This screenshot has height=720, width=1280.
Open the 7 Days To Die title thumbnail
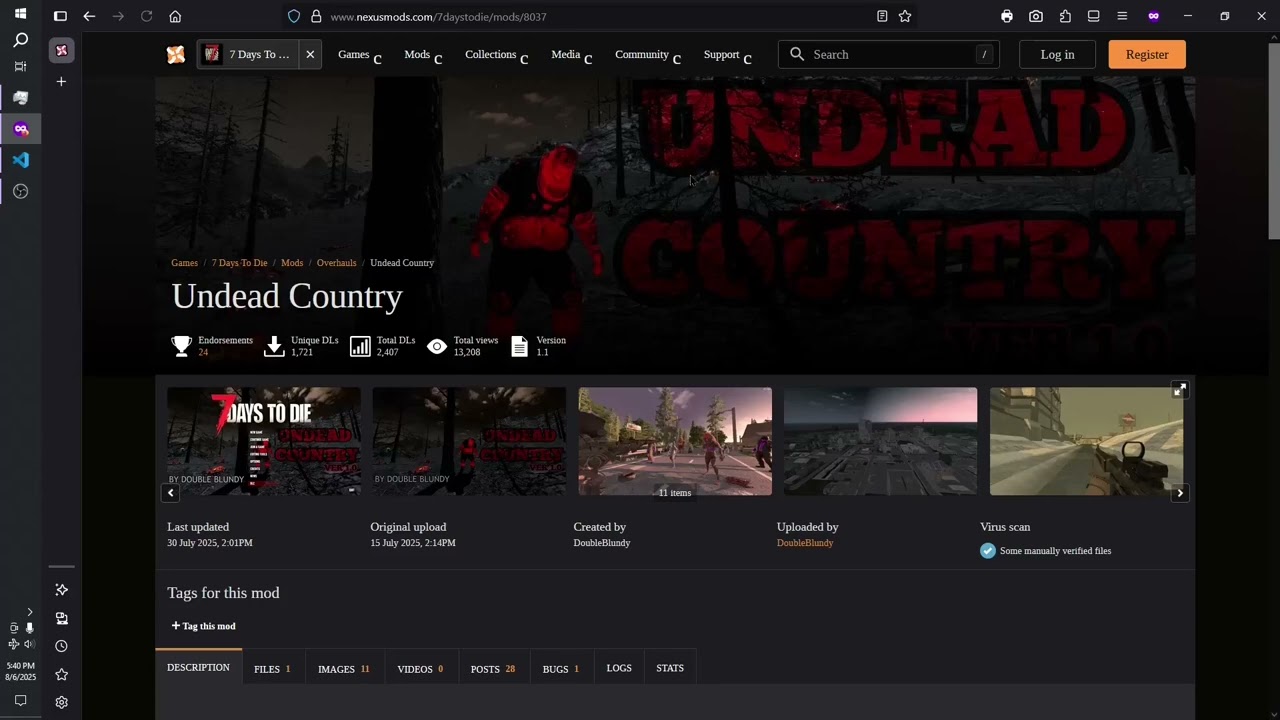pyautogui.click(x=264, y=441)
